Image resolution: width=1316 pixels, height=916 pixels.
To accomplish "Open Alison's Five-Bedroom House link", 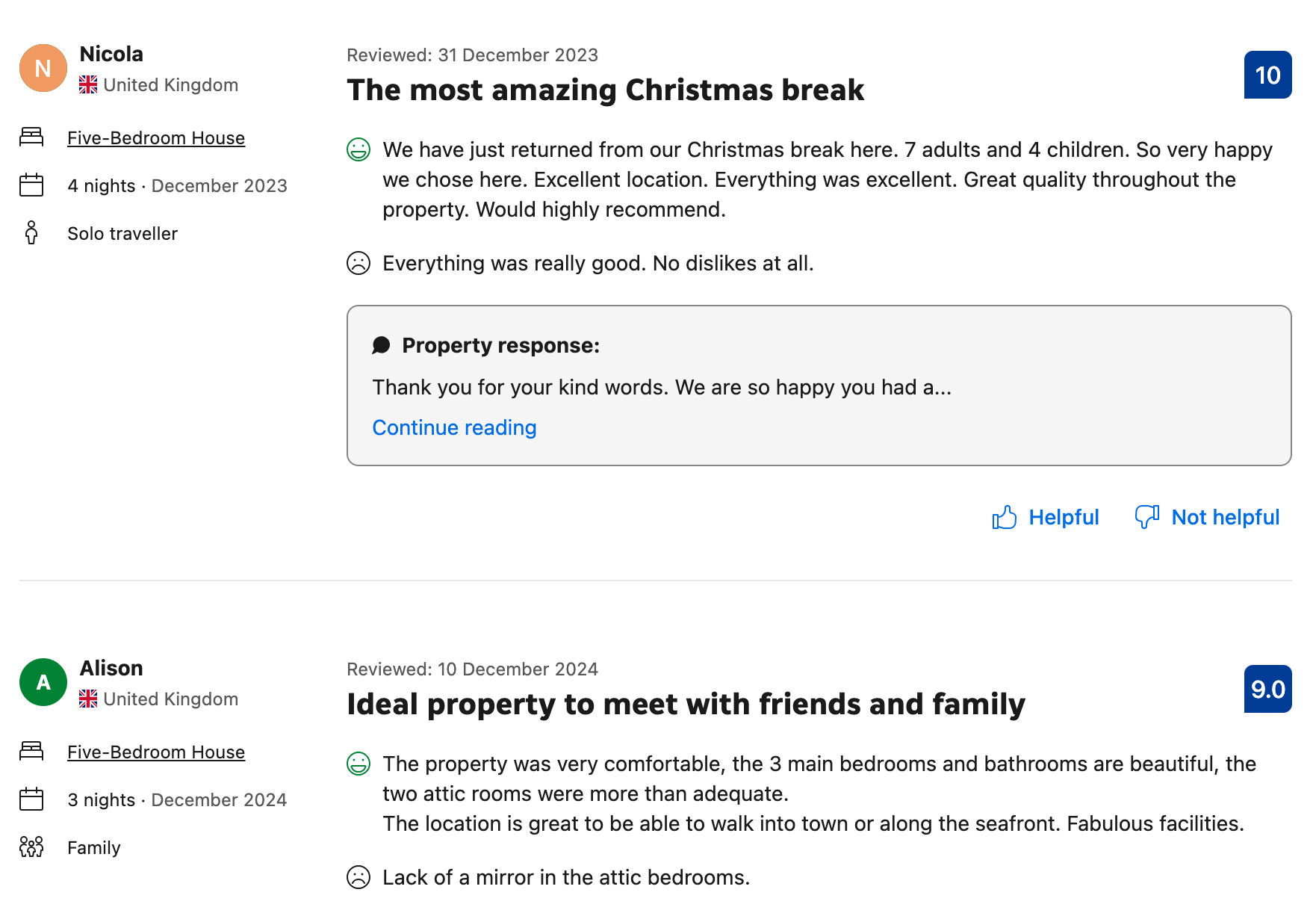I will 156,752.
